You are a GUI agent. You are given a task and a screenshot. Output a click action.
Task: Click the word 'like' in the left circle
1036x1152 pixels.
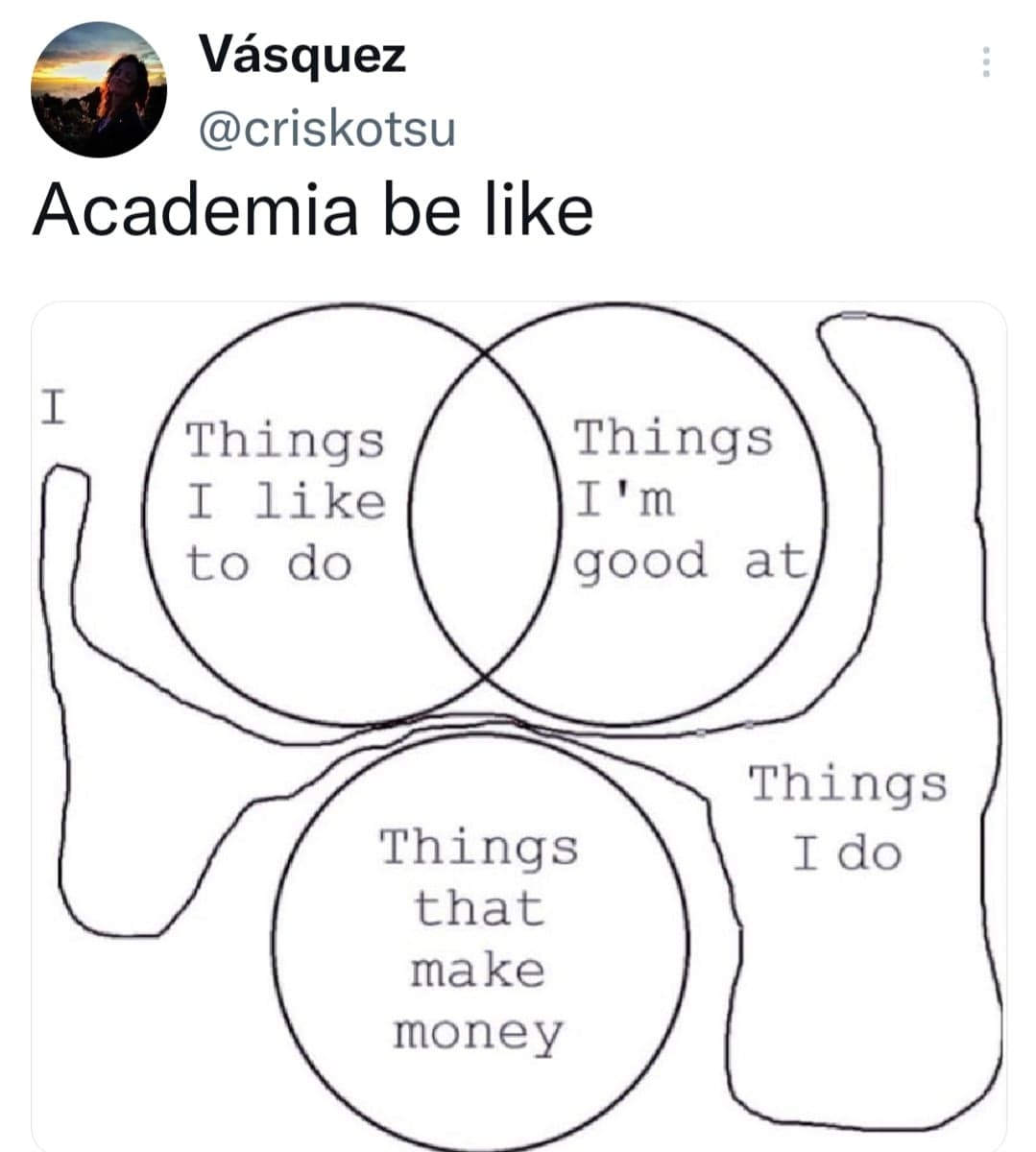320,501
